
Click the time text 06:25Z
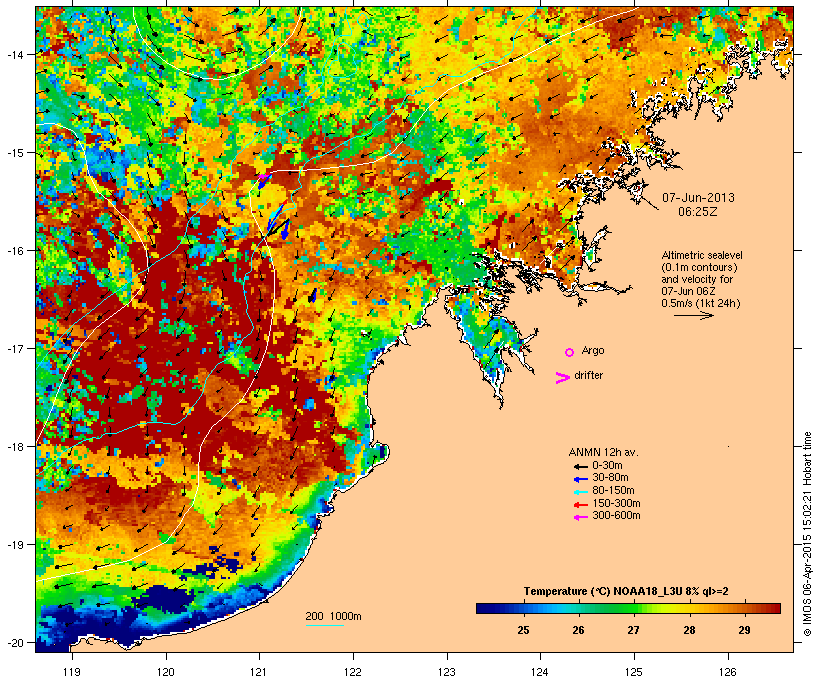point(698,212)
